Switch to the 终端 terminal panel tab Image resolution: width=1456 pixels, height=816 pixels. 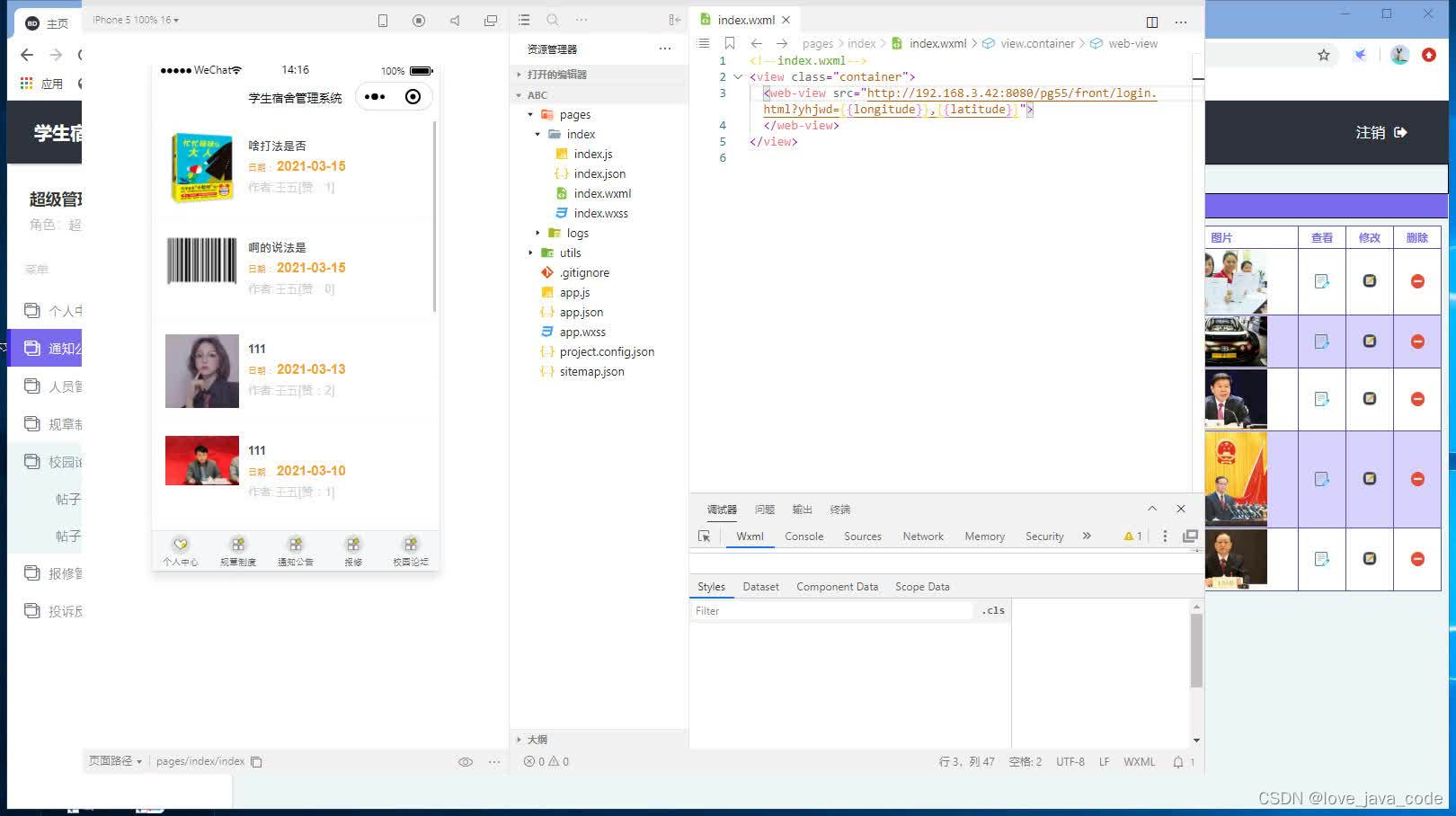coord(840,510)
